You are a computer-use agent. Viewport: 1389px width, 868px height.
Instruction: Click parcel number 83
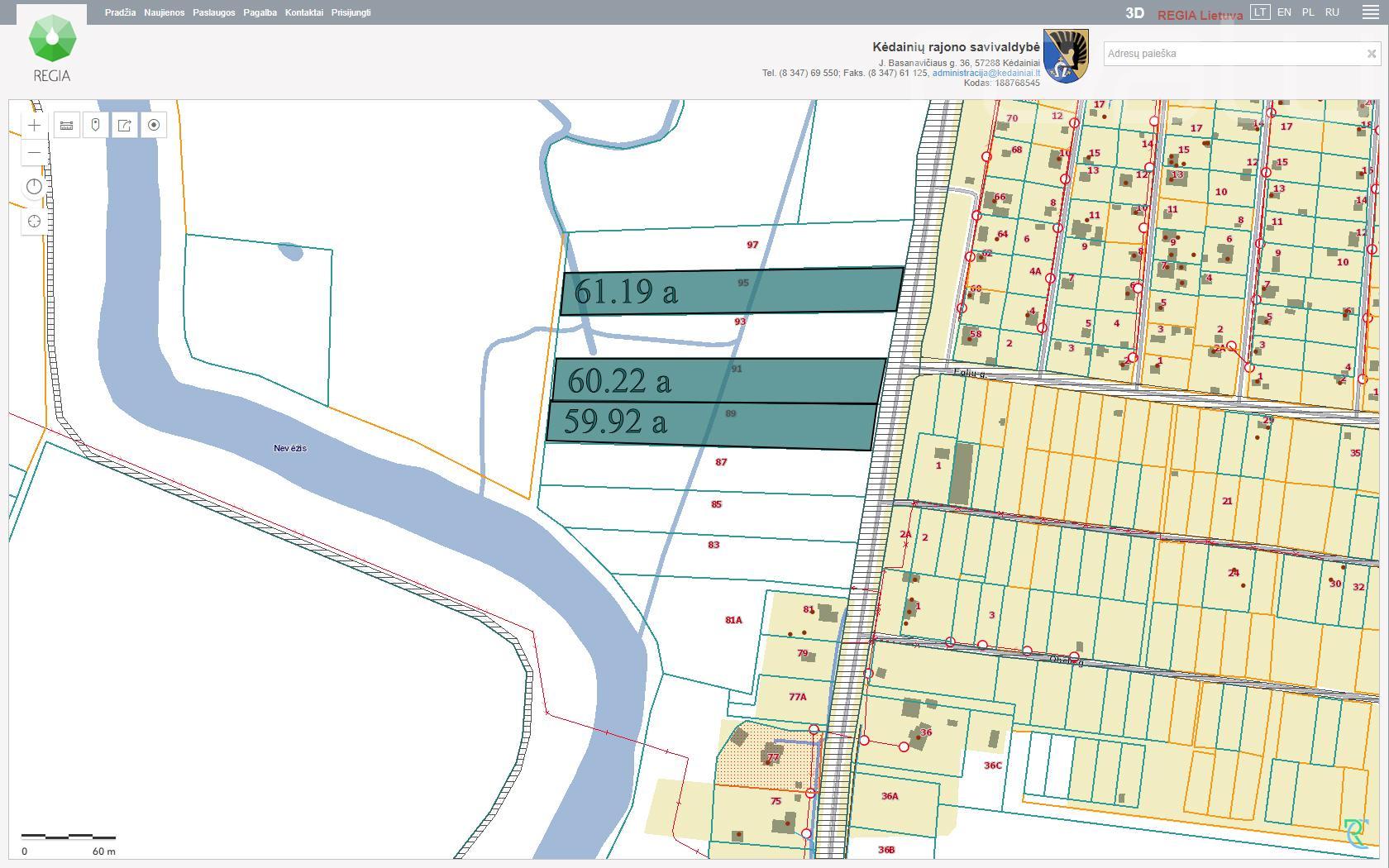[714, 545]
